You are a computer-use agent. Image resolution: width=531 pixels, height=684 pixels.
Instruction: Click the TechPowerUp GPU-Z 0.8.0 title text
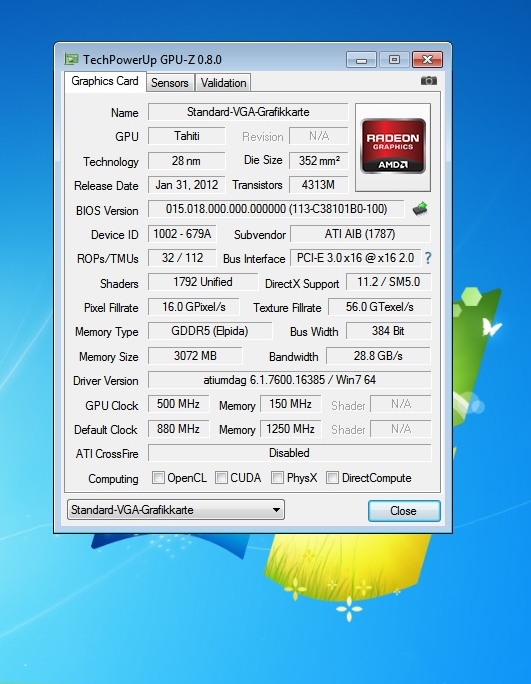click(x=152, y=60)
